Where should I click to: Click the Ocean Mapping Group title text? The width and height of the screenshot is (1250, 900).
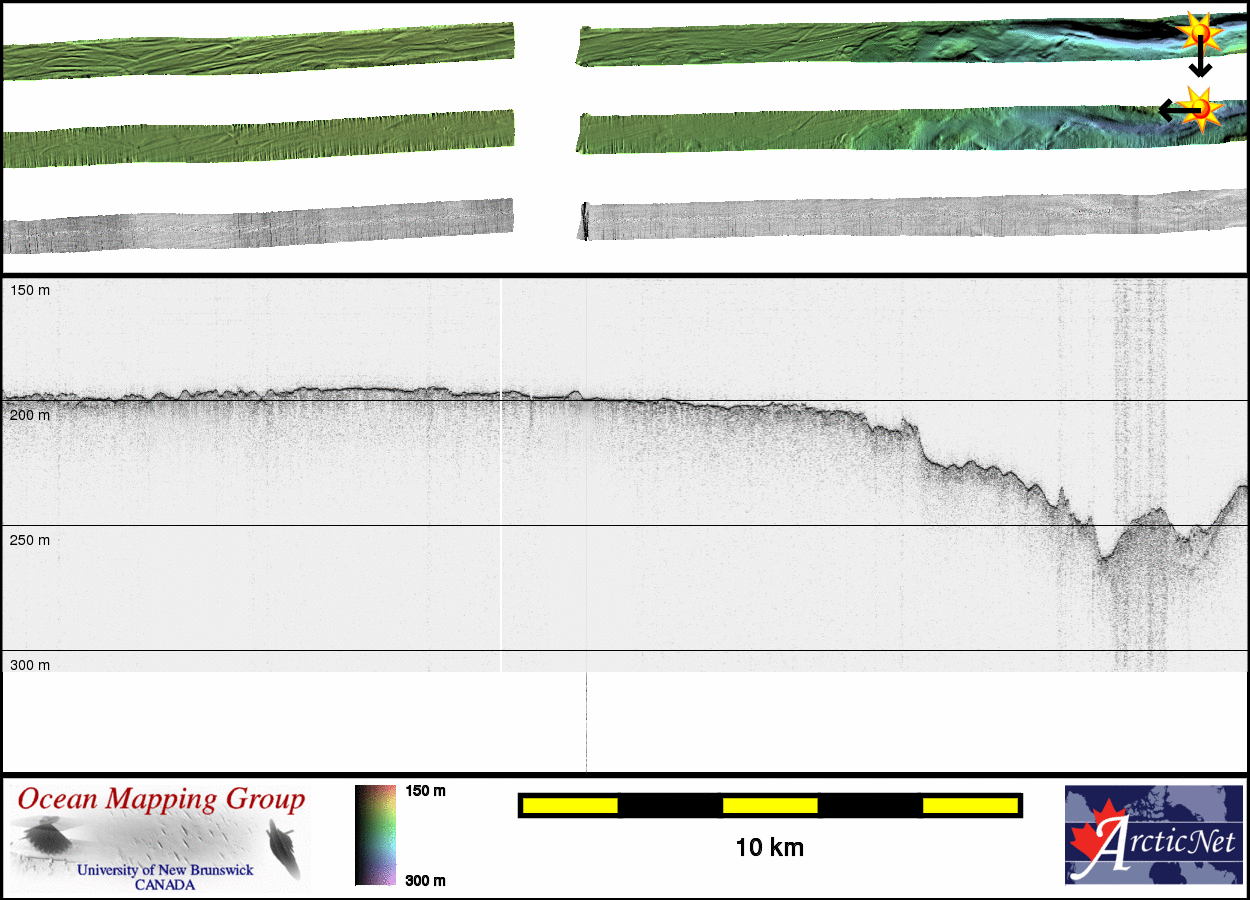tap(161, 800)
